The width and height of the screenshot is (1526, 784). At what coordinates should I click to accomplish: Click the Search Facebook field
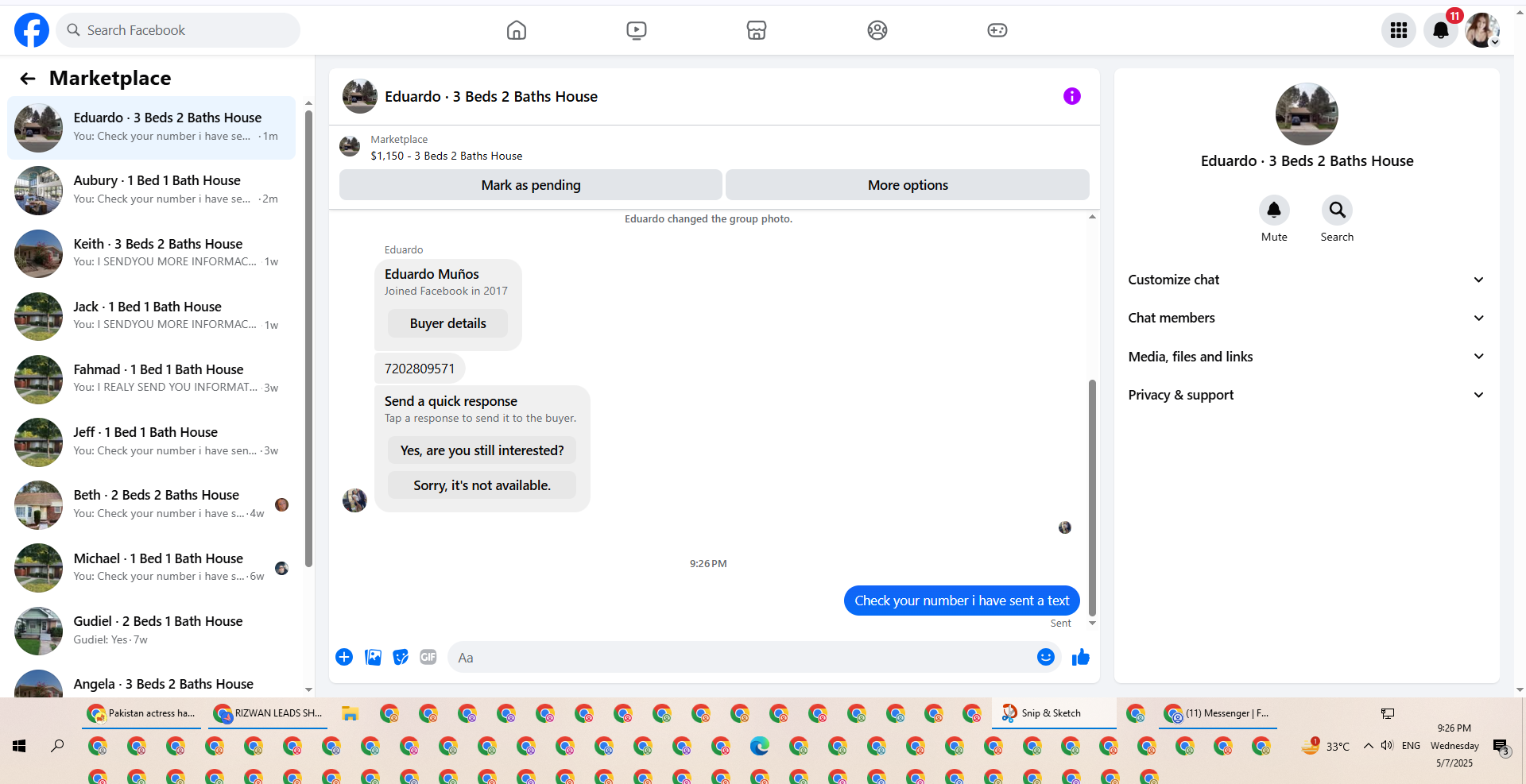[178, 30]
